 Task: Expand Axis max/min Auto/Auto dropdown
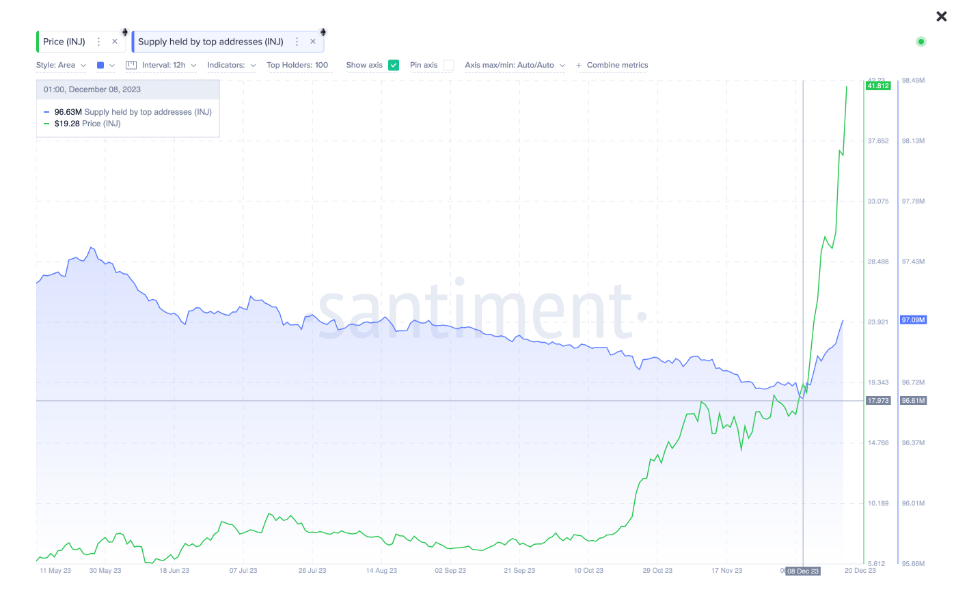[x=514, y=65]
